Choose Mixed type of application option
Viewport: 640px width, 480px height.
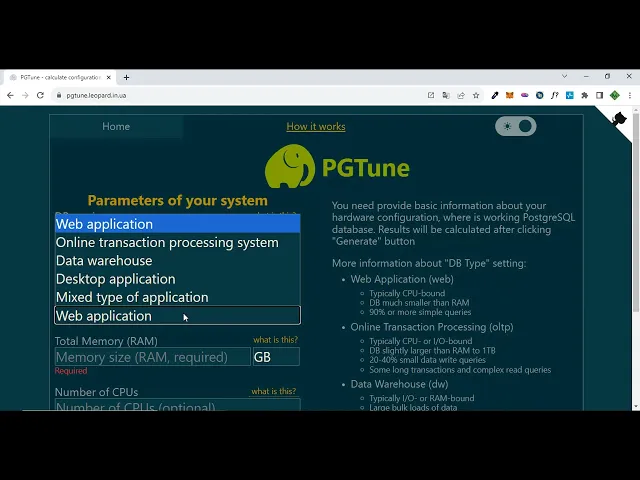tap(178, 298)
